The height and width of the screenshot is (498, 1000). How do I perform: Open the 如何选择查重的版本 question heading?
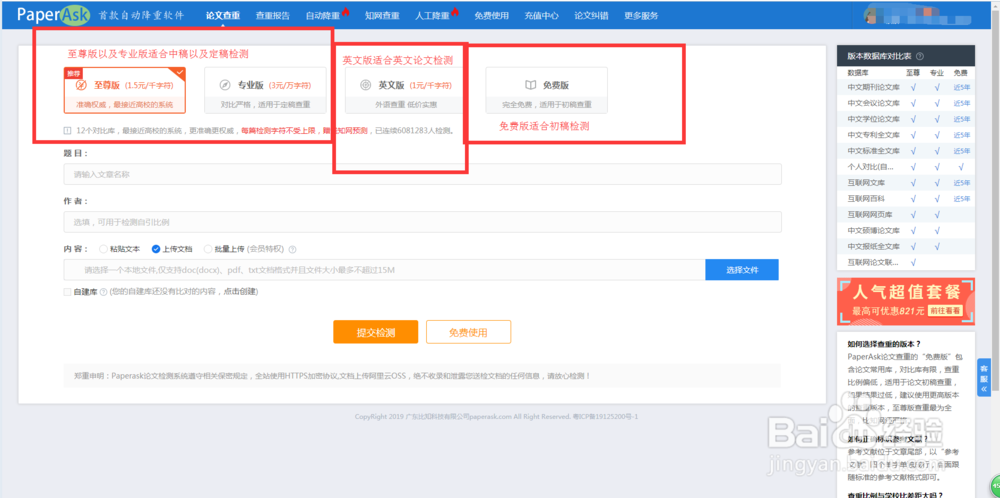pos(884,344)
